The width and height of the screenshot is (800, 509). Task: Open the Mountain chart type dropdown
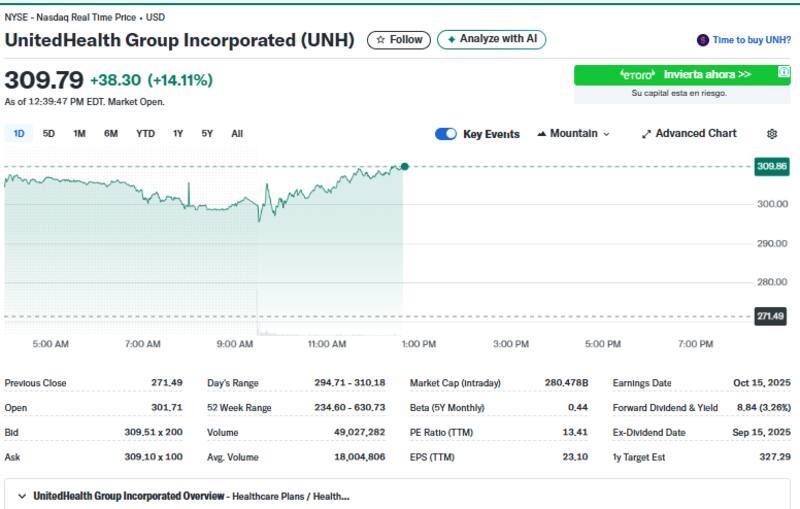573,134
